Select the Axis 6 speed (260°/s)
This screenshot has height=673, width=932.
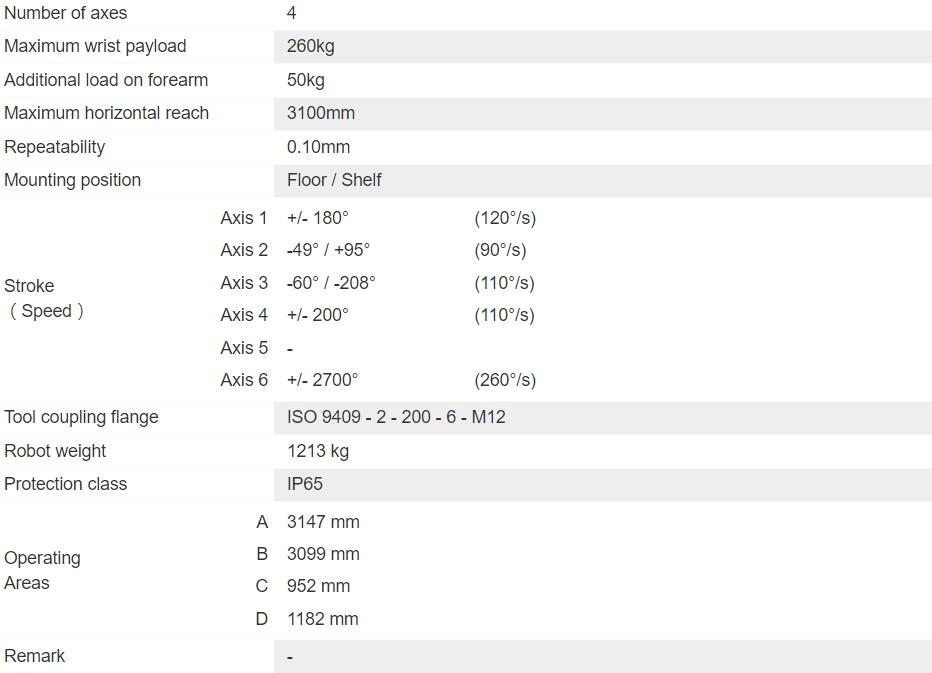click(505, 380)
